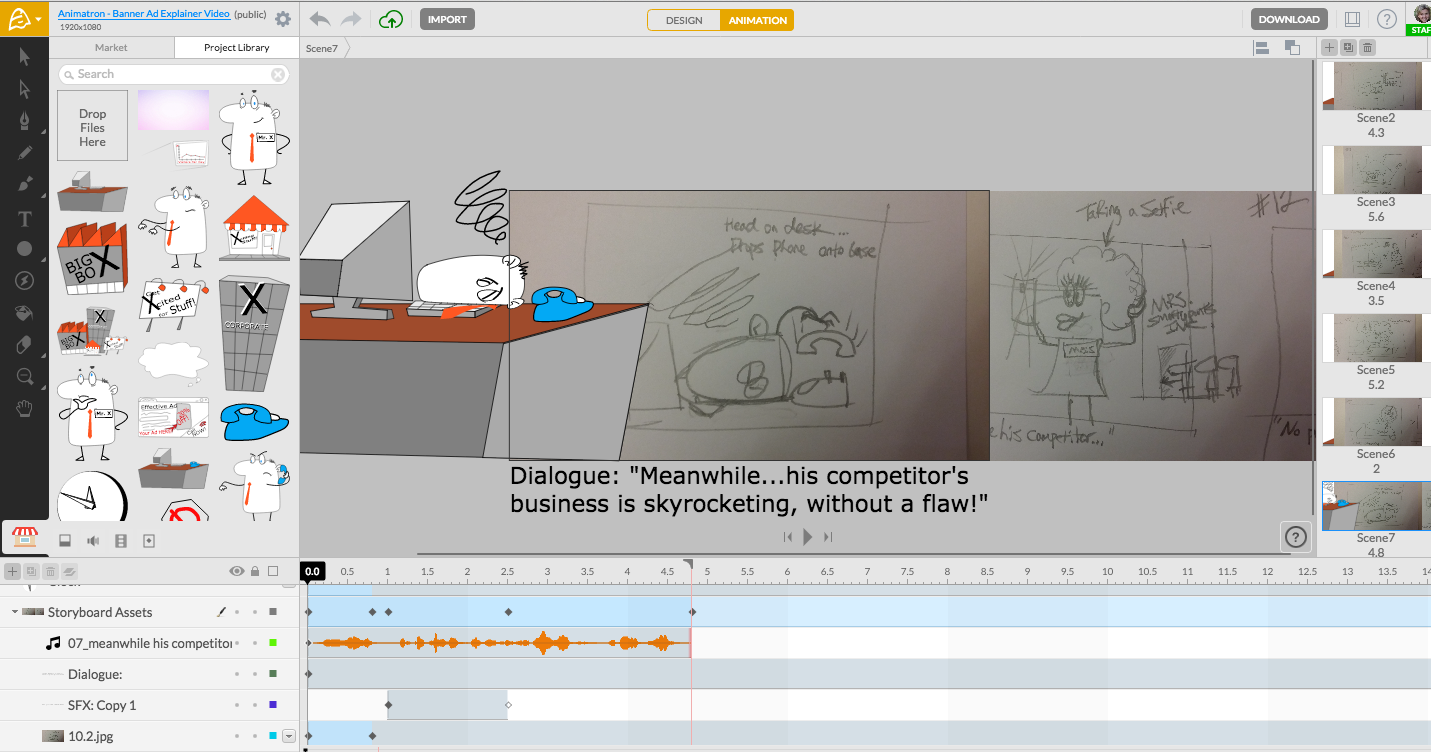Select the Pencil tool

point(24,153)
